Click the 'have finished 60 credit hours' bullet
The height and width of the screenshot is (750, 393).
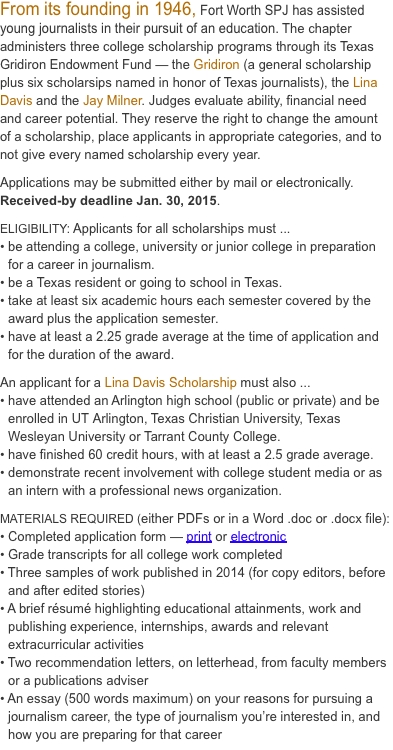[187, 454]
